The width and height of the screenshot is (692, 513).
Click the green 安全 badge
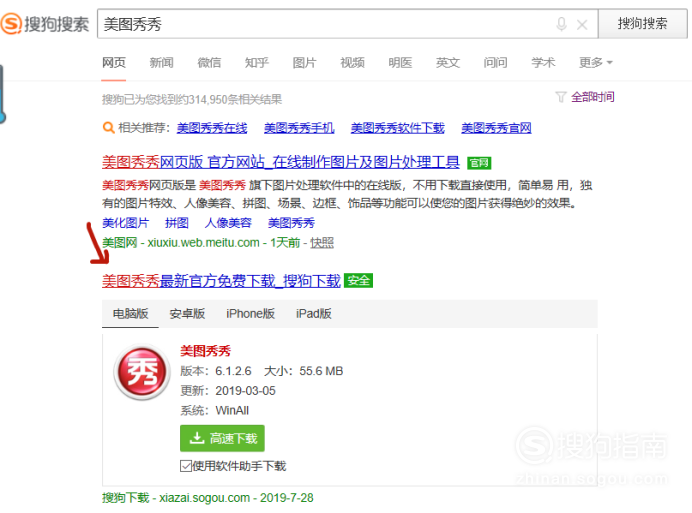pos(358,280)
